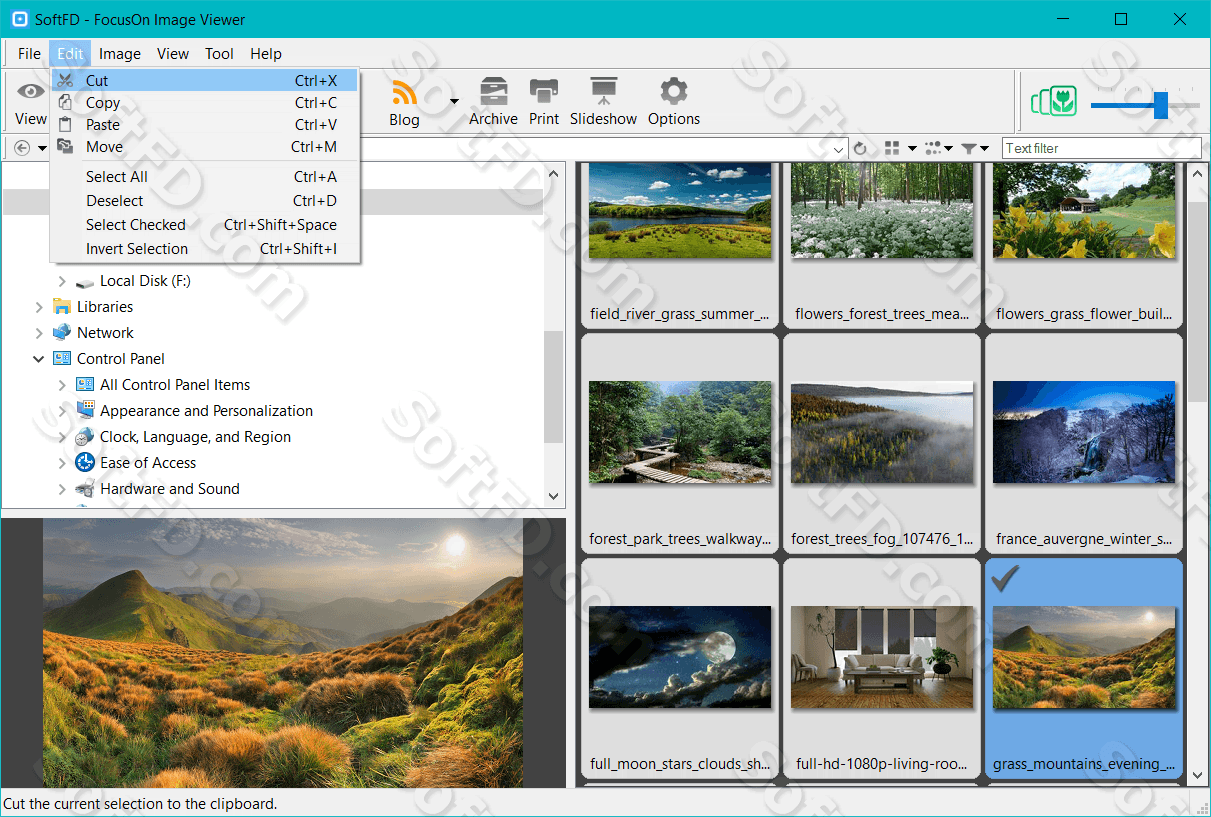Image resolution: width=1211 pixels, height=817 pixels.
Task: Click the Copy menu icon
Action: tap(65, 102)
